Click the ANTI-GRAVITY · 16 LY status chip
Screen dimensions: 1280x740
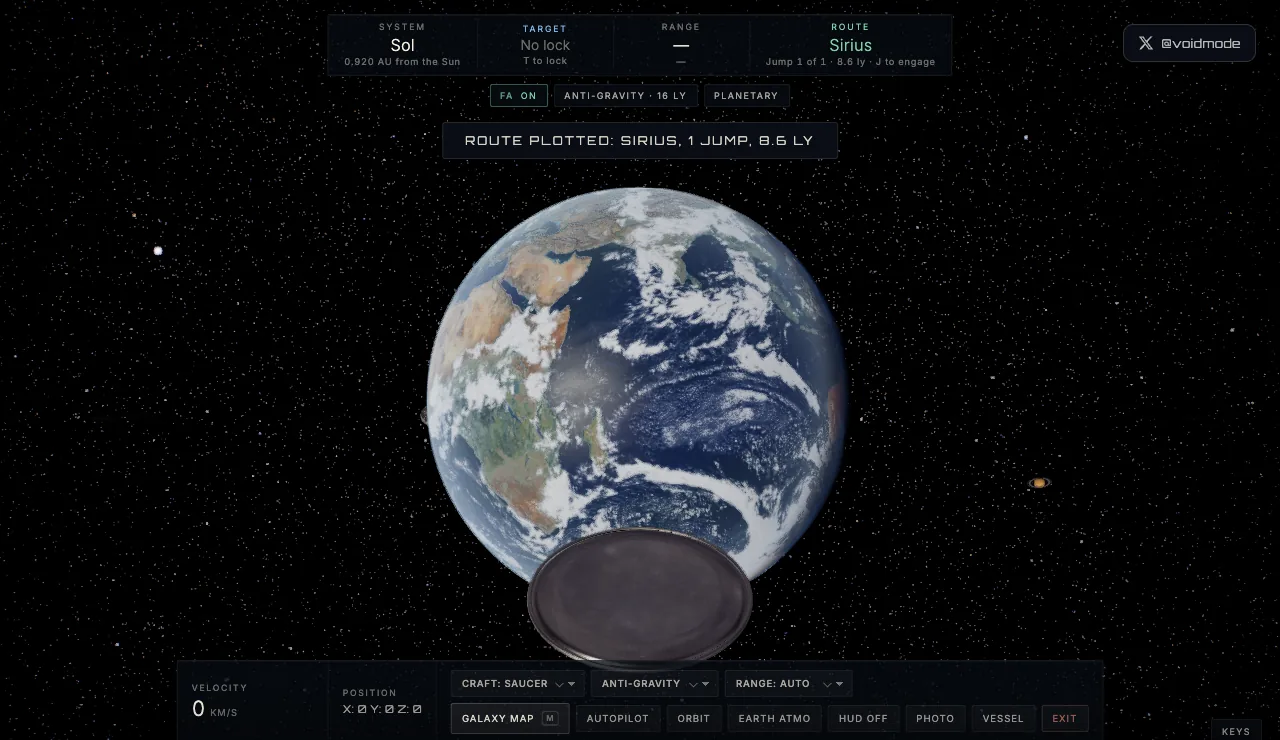tap(625, 96)
